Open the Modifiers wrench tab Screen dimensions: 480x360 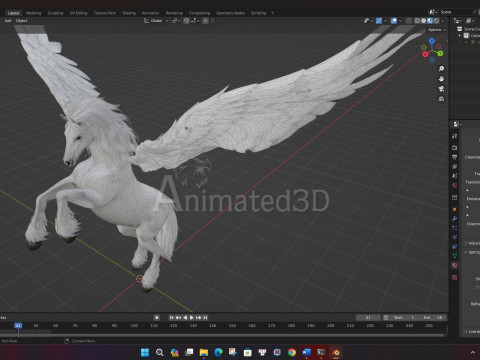click(x=455, y=218)
